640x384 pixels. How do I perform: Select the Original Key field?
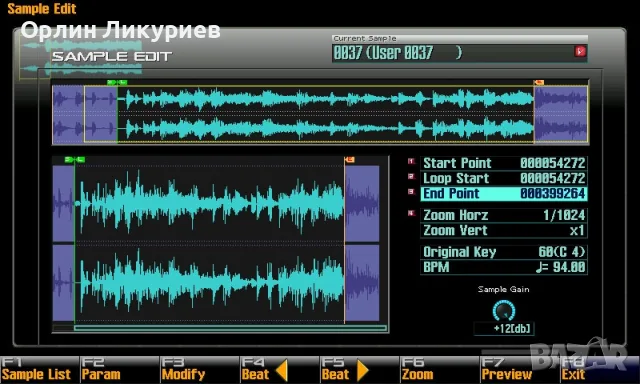tap(504, 252)
